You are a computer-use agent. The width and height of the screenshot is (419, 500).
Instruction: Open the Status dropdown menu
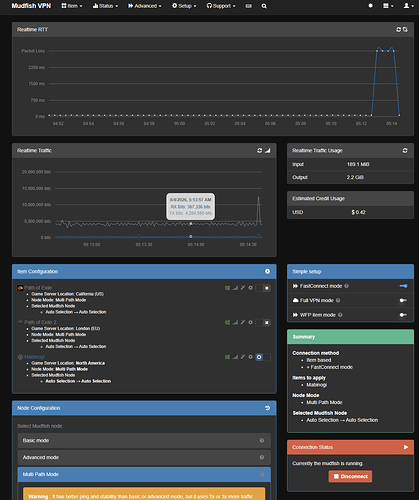(x=105, y=6)
